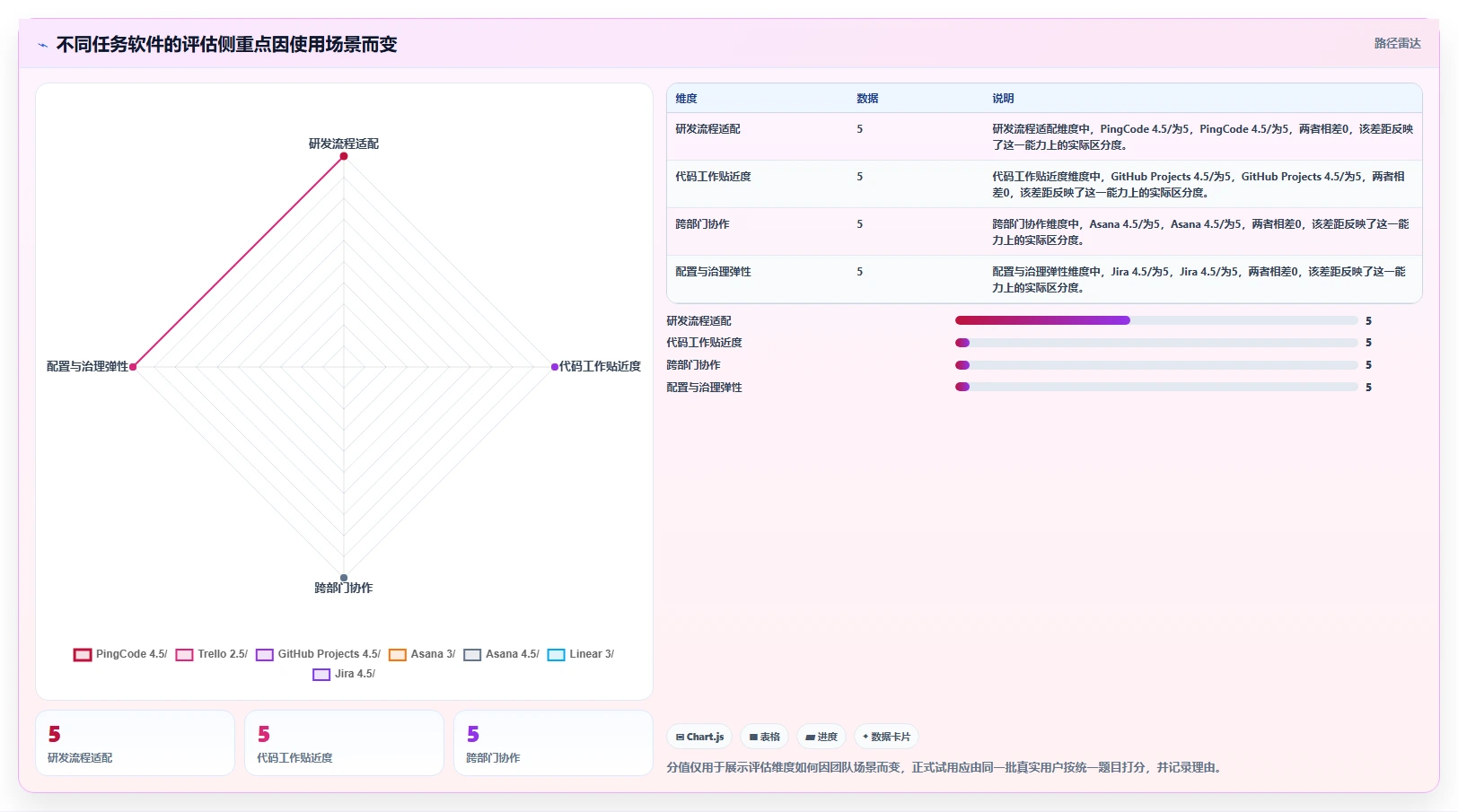Image resolution: width=1458 pixels, height=812 pixels.
Task: Click the 研发流程适配 radar data point
Action: pos(344,156)
